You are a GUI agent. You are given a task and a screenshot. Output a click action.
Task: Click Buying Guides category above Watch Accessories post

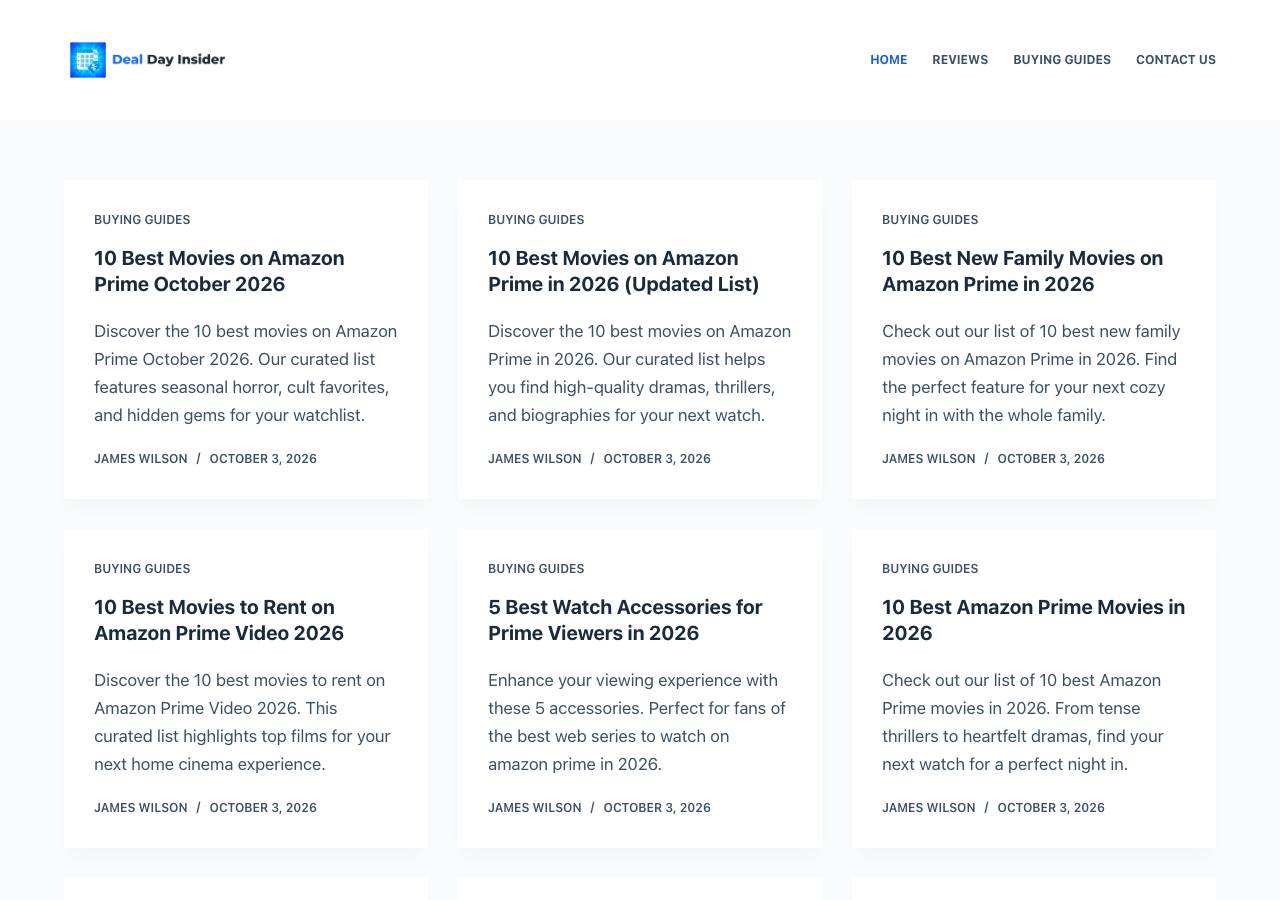(x=536, y=569)
